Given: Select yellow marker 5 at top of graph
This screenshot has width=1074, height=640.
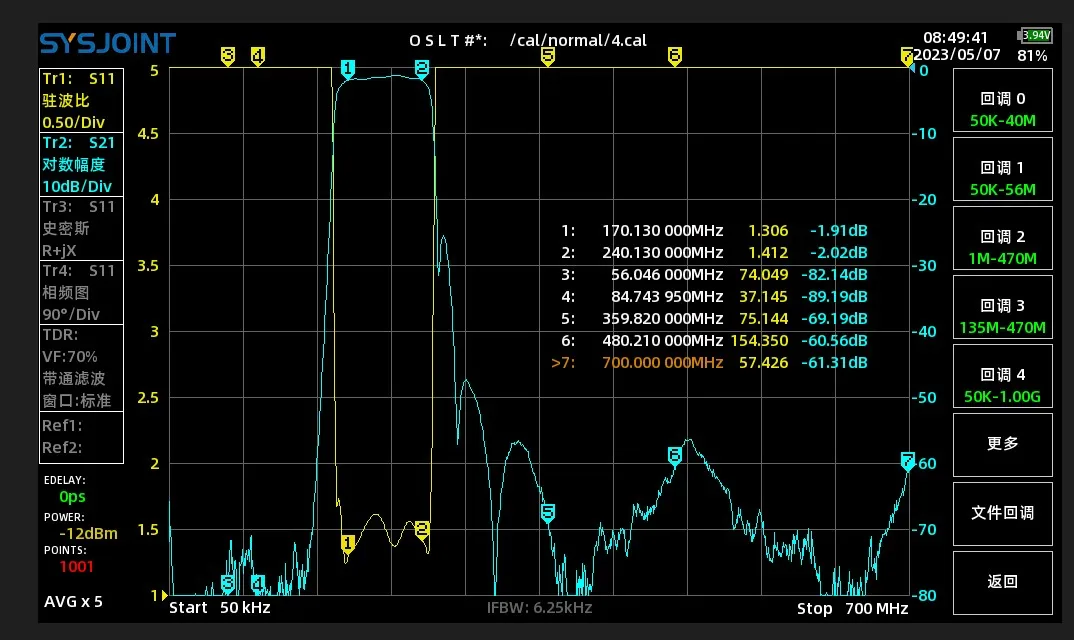Looking at the screenshot, I should point(547,56).
